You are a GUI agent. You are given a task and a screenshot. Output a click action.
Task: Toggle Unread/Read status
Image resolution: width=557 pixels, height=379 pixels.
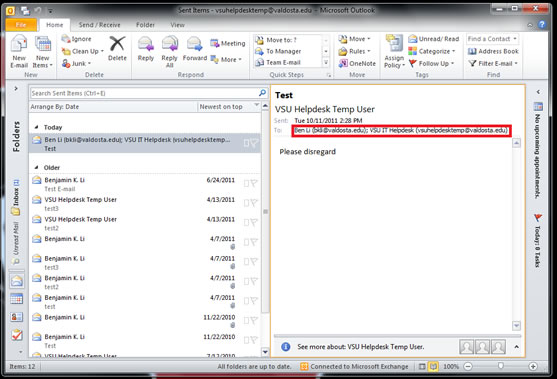coord(433,39)
